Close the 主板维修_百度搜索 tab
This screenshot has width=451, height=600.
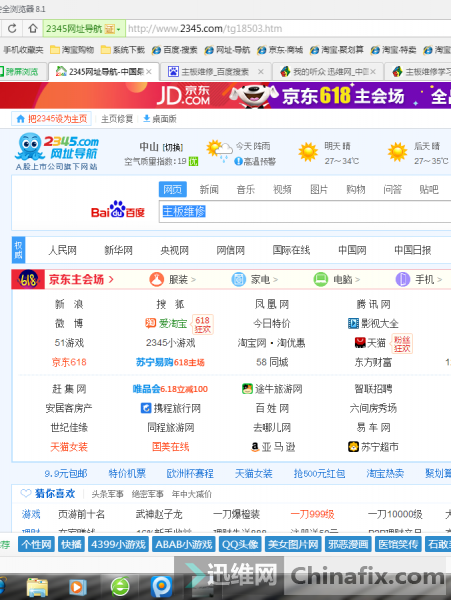[x=261, y=72]
